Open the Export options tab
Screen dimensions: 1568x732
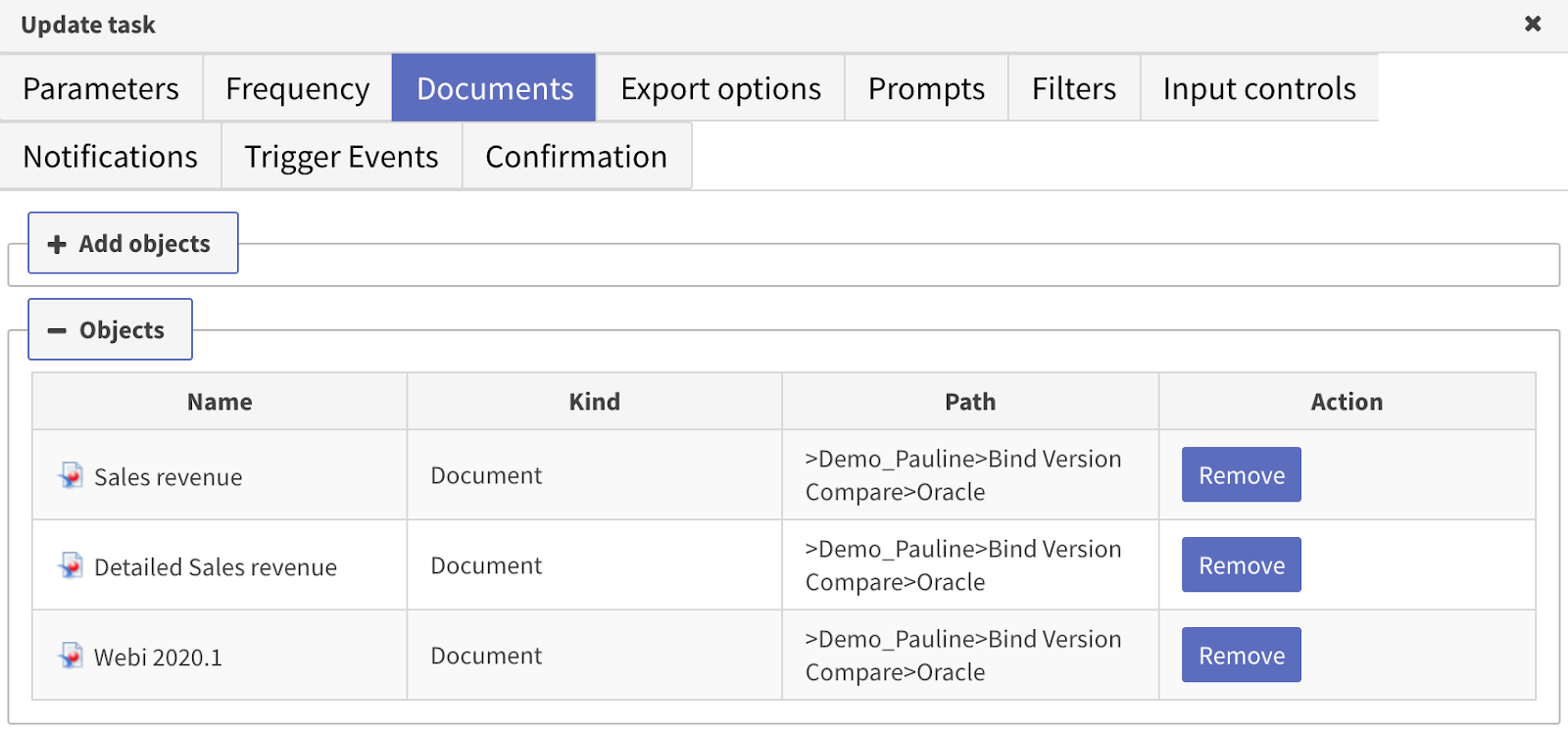pos(719,88)
